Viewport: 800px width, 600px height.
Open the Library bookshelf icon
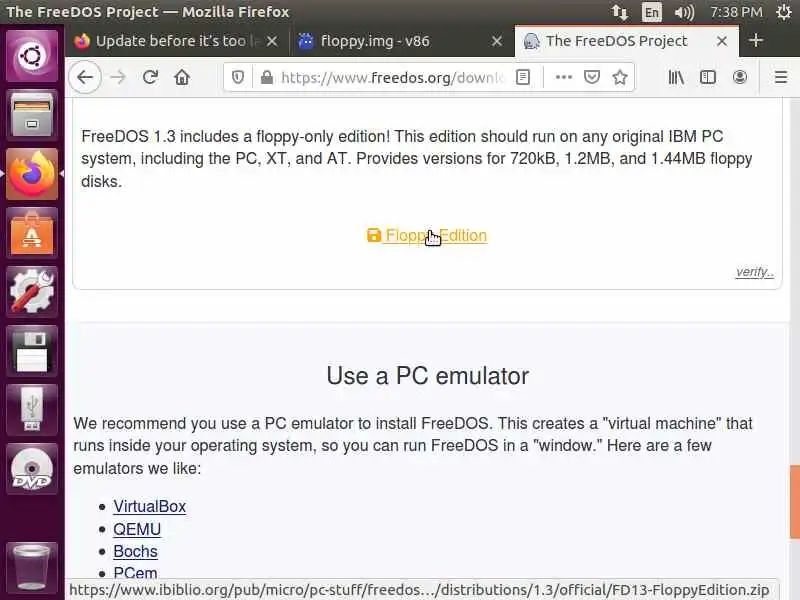tap(676, 78)
